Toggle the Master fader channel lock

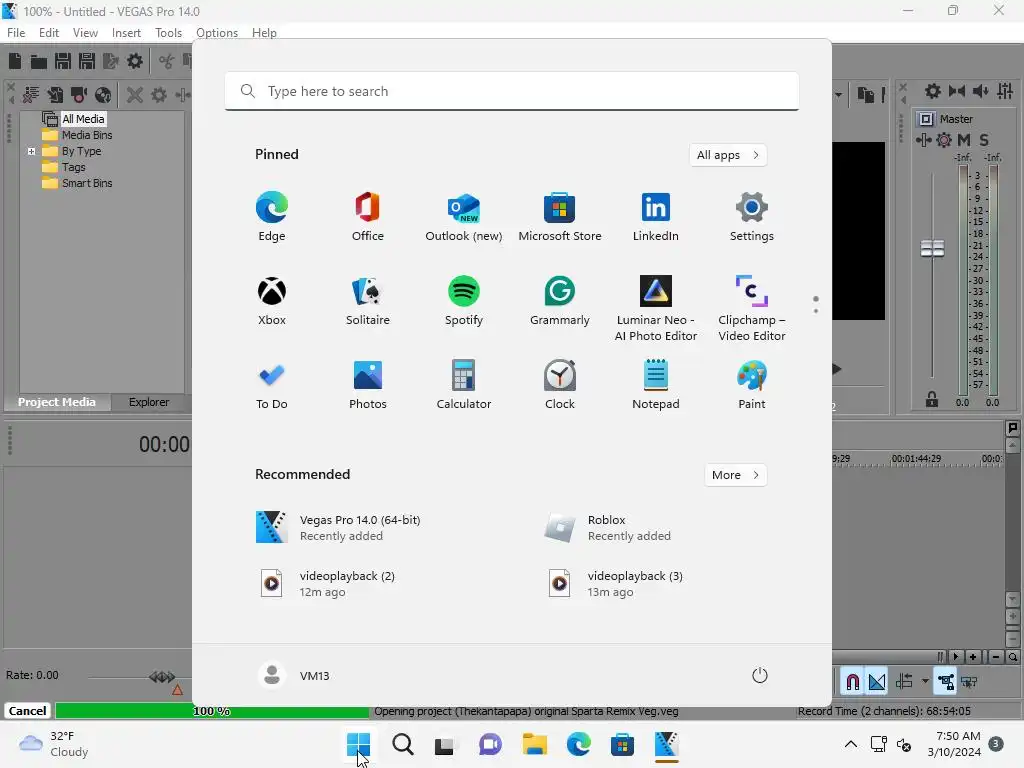click(932, 400)
